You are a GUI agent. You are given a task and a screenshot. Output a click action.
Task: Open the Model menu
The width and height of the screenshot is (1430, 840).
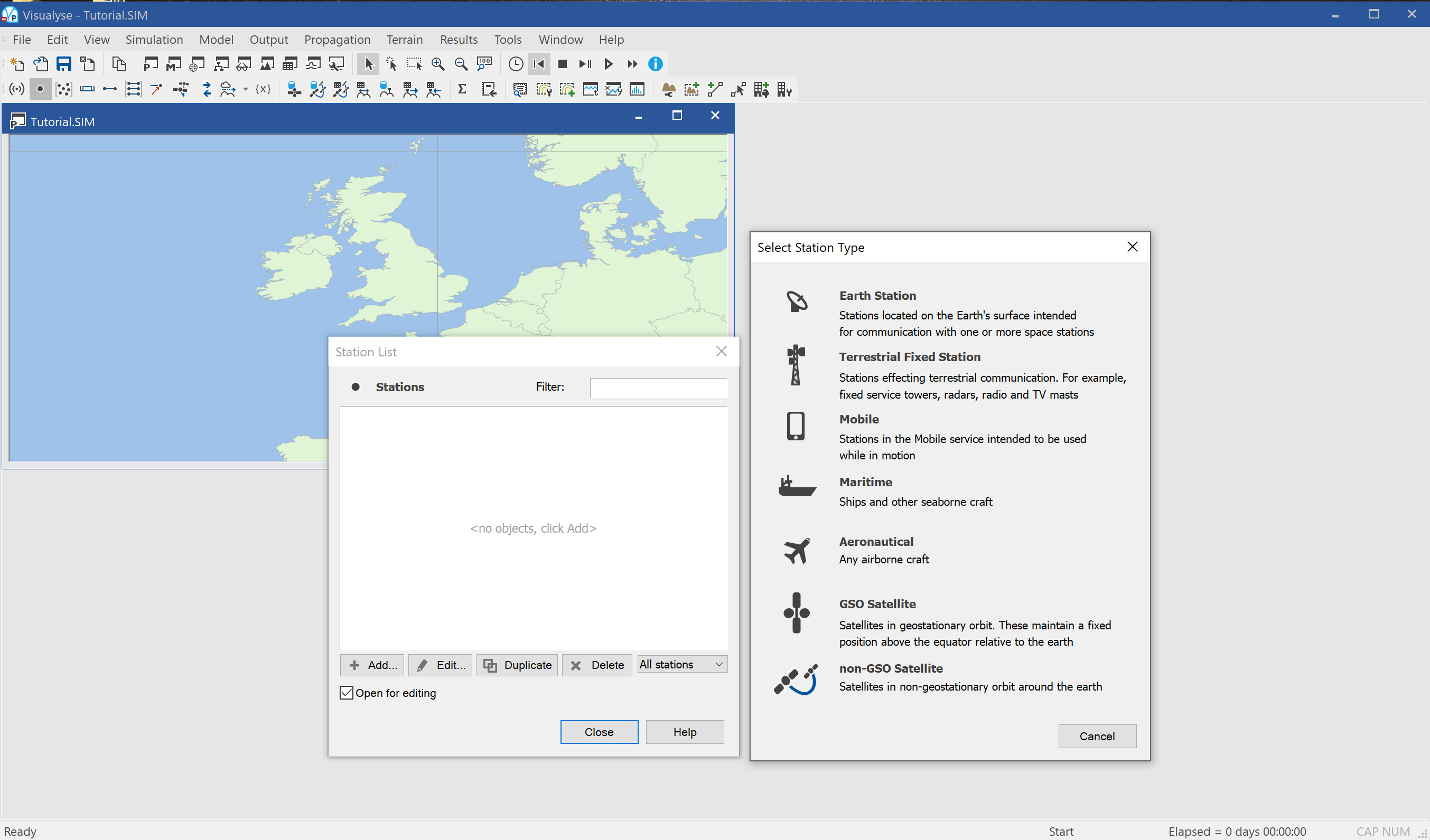216,40
